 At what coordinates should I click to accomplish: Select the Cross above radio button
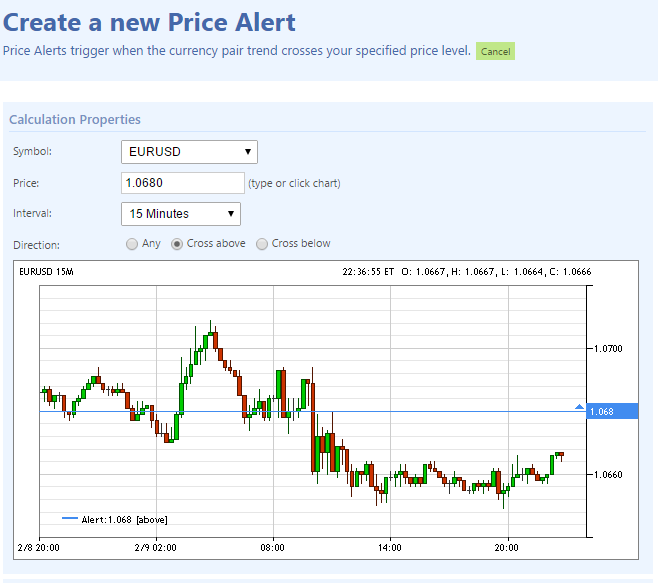tap(177, 244)
